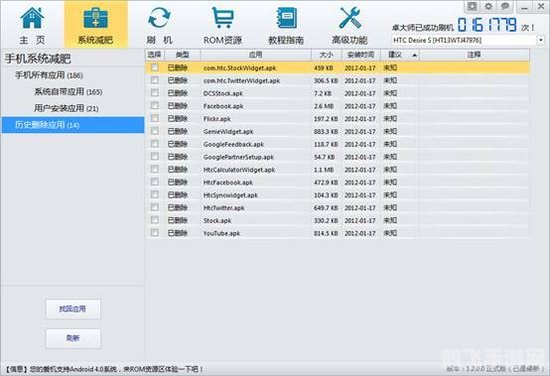Select the Facebook.apk file name

tap(223, 106)
